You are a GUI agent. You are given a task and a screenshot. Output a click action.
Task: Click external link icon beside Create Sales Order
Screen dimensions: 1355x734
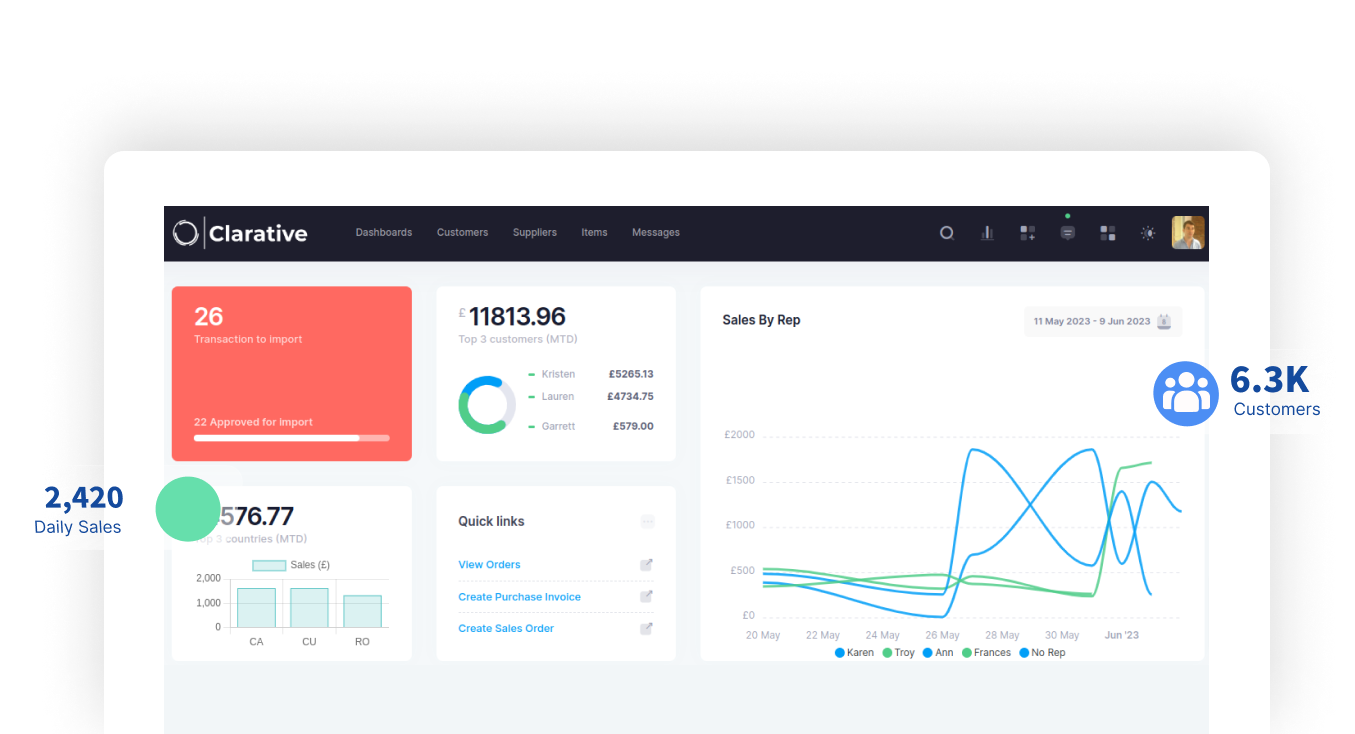tap(647, 629)
